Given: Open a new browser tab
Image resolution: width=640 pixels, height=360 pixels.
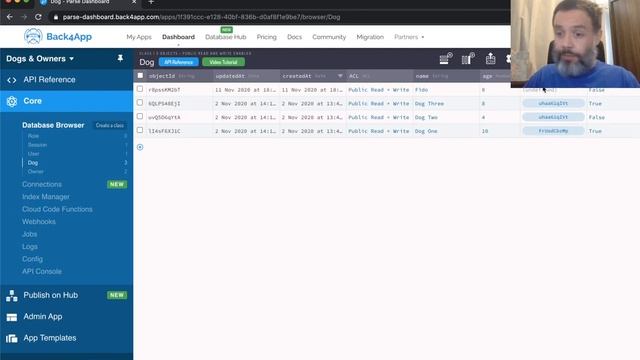Looking at the screenshot, I should [151, 2].
